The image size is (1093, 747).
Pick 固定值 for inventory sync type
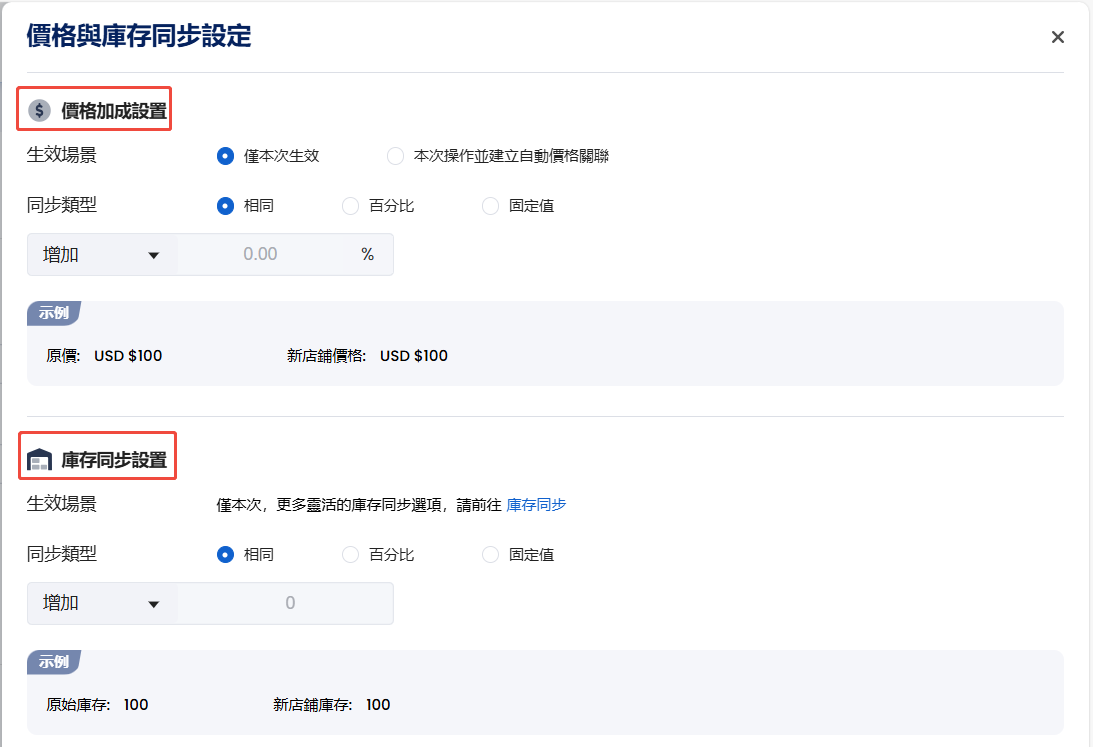pyautogui.click(x=491, y=555)
